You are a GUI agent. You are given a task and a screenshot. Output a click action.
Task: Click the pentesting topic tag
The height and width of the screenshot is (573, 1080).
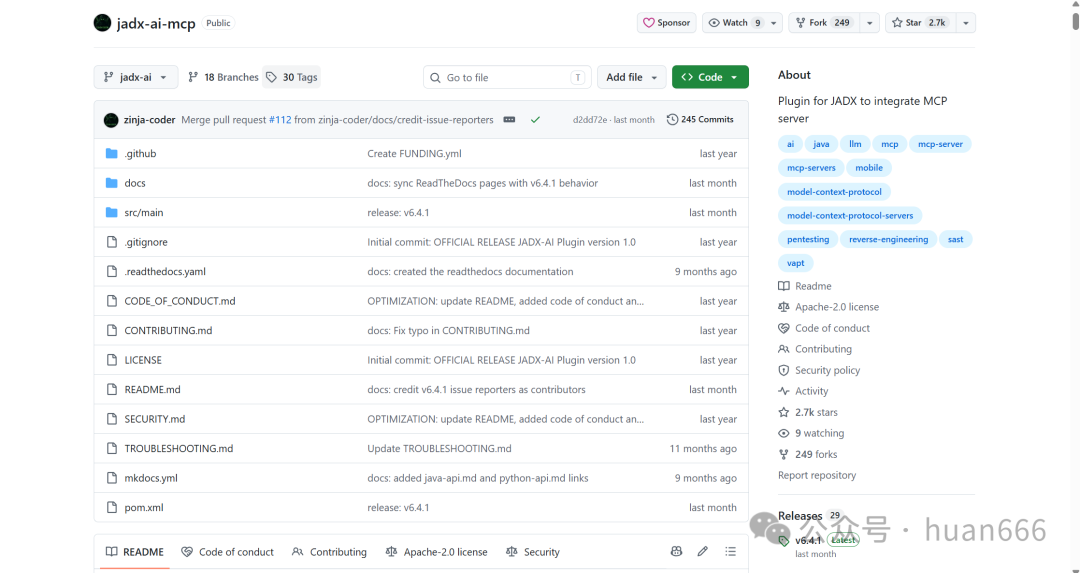808,239
